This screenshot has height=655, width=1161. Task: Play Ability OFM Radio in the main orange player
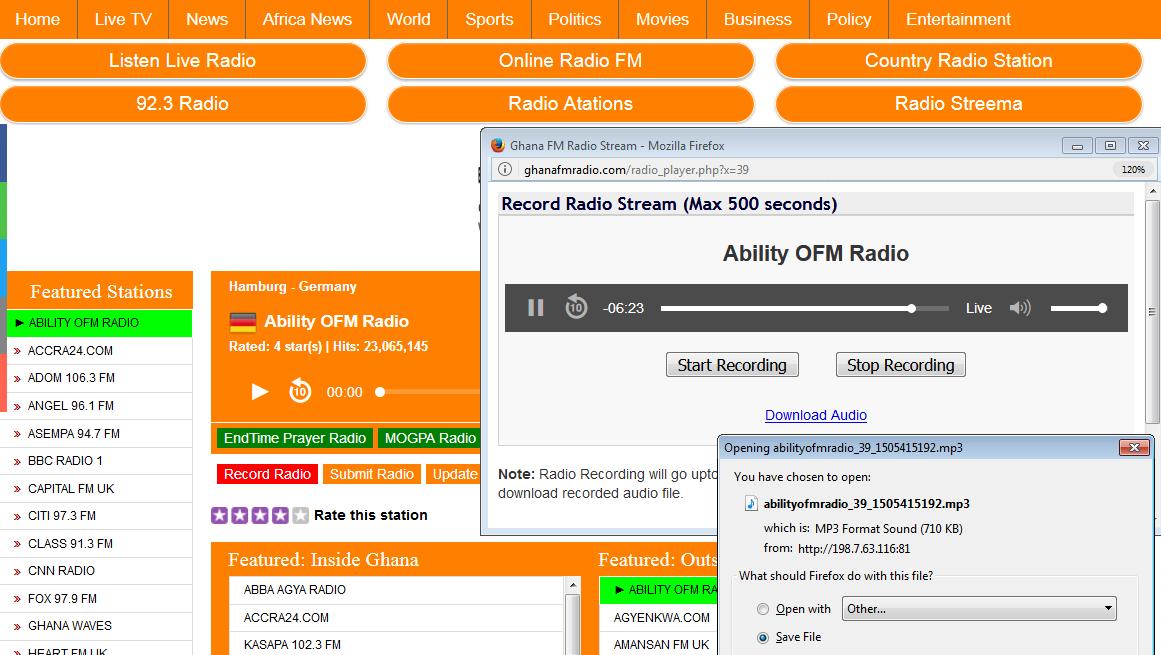259,392
